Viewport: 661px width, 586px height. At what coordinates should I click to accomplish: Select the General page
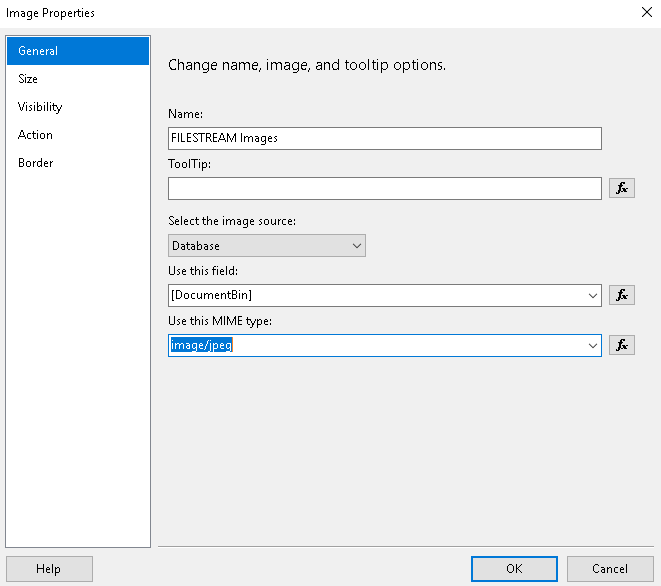[78, 51]
